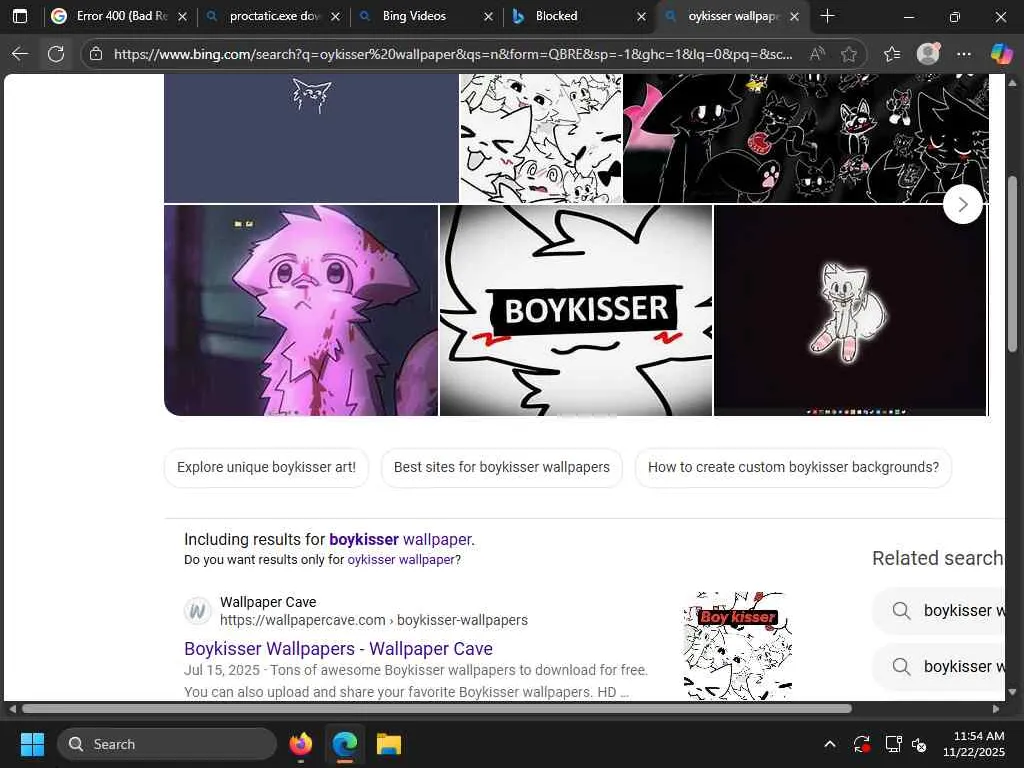Close the Blocked tab
The image size is (1024, 768).
[x=641, y=16]
